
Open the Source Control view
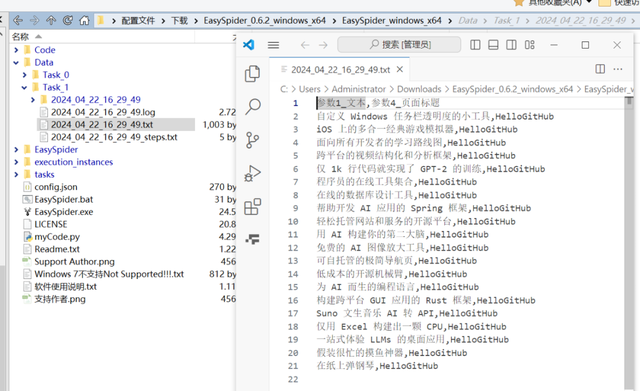pyautogui.click(x=252, y=140)
